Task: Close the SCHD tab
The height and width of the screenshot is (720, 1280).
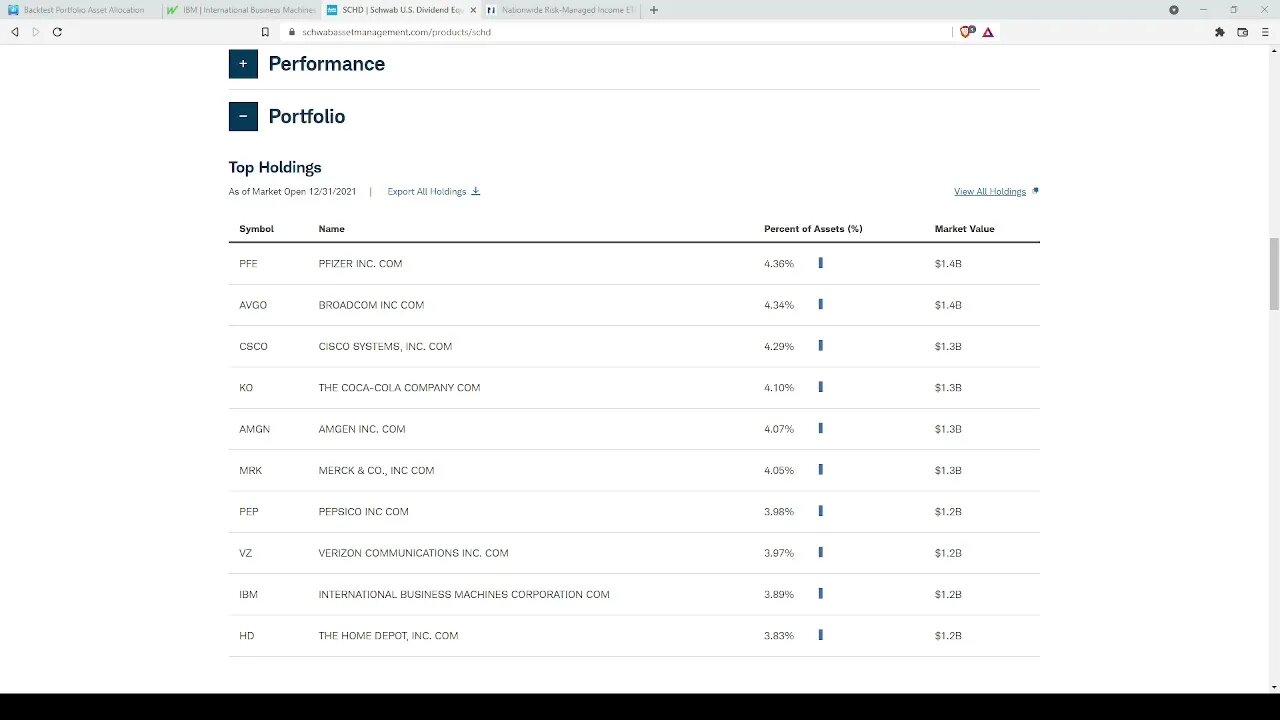Action: point(473,10)
